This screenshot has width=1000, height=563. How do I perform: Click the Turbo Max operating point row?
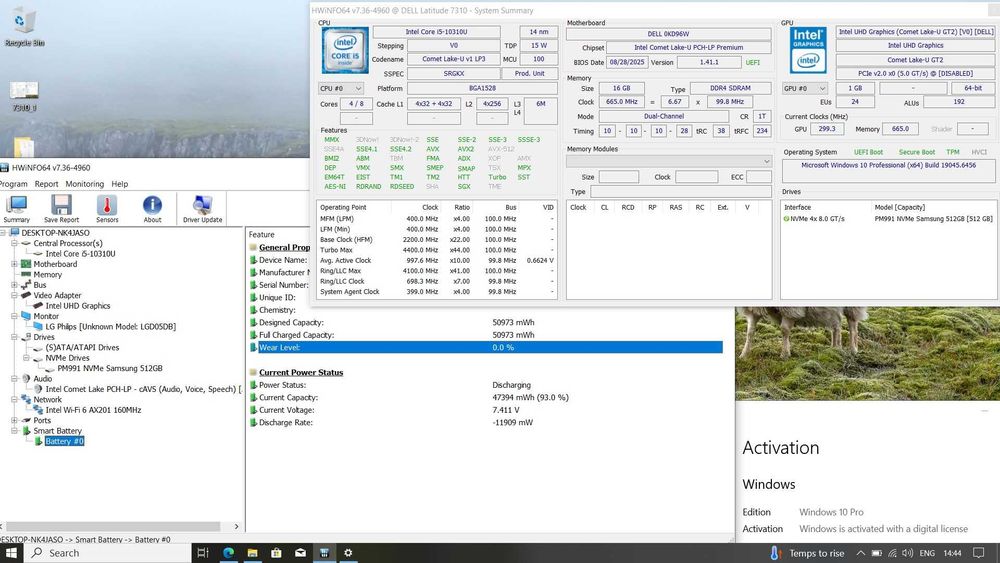click(x=437, y=250)
